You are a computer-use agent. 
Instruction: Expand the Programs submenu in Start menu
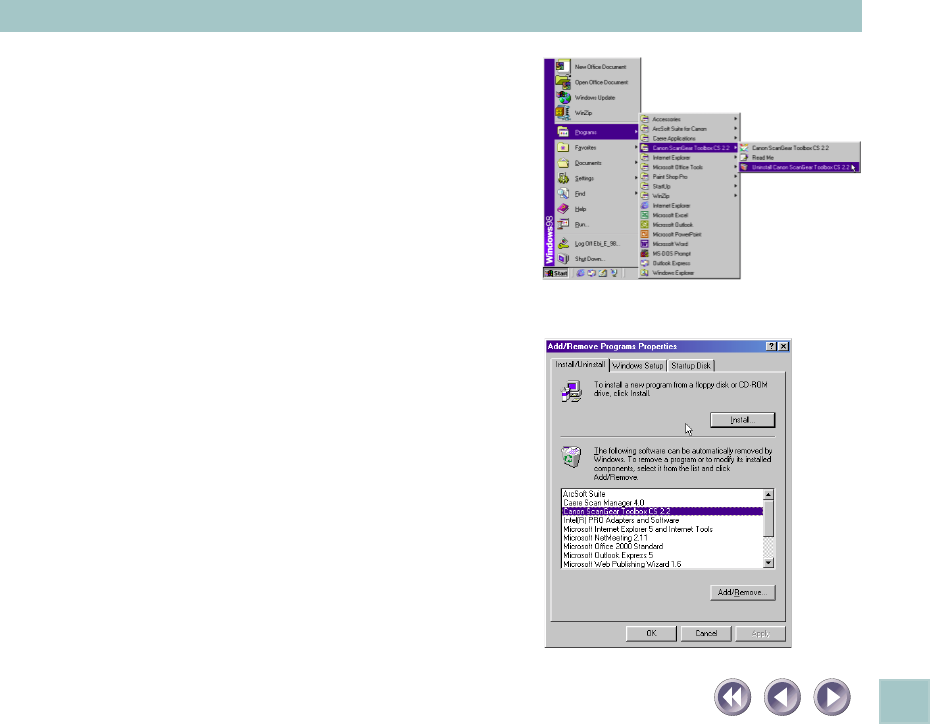[597, 132]
